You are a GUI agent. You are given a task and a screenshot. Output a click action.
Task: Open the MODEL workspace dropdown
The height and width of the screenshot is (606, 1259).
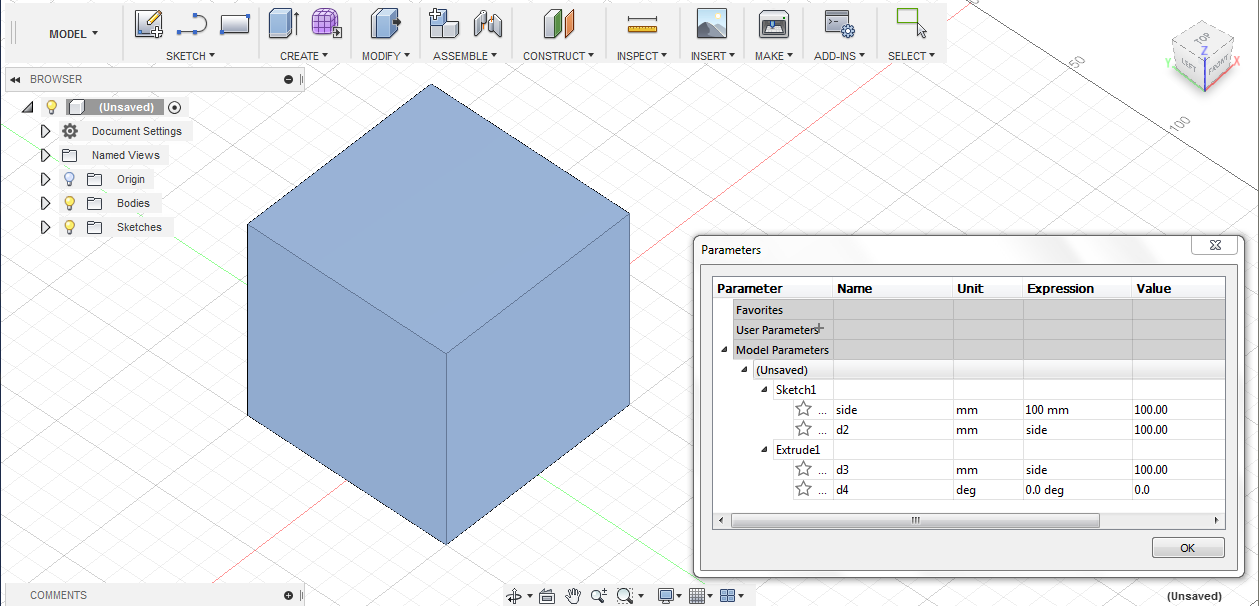pyautogui.click(x=73, y=34)
